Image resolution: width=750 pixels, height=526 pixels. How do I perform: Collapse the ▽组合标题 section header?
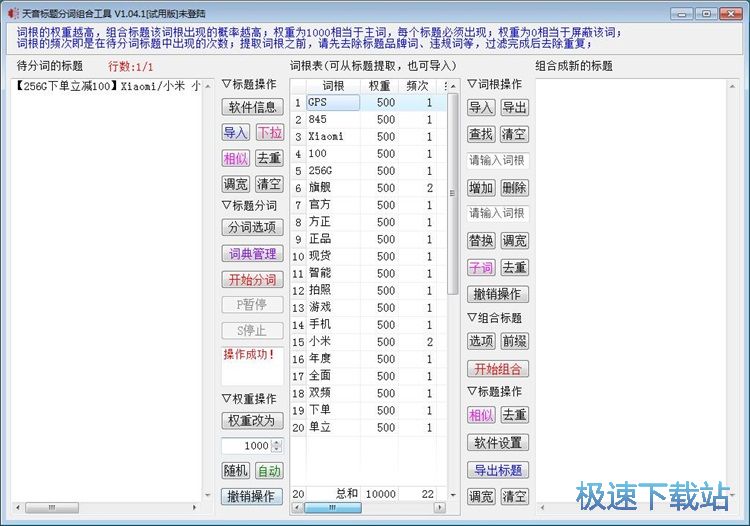click(495, 318)
